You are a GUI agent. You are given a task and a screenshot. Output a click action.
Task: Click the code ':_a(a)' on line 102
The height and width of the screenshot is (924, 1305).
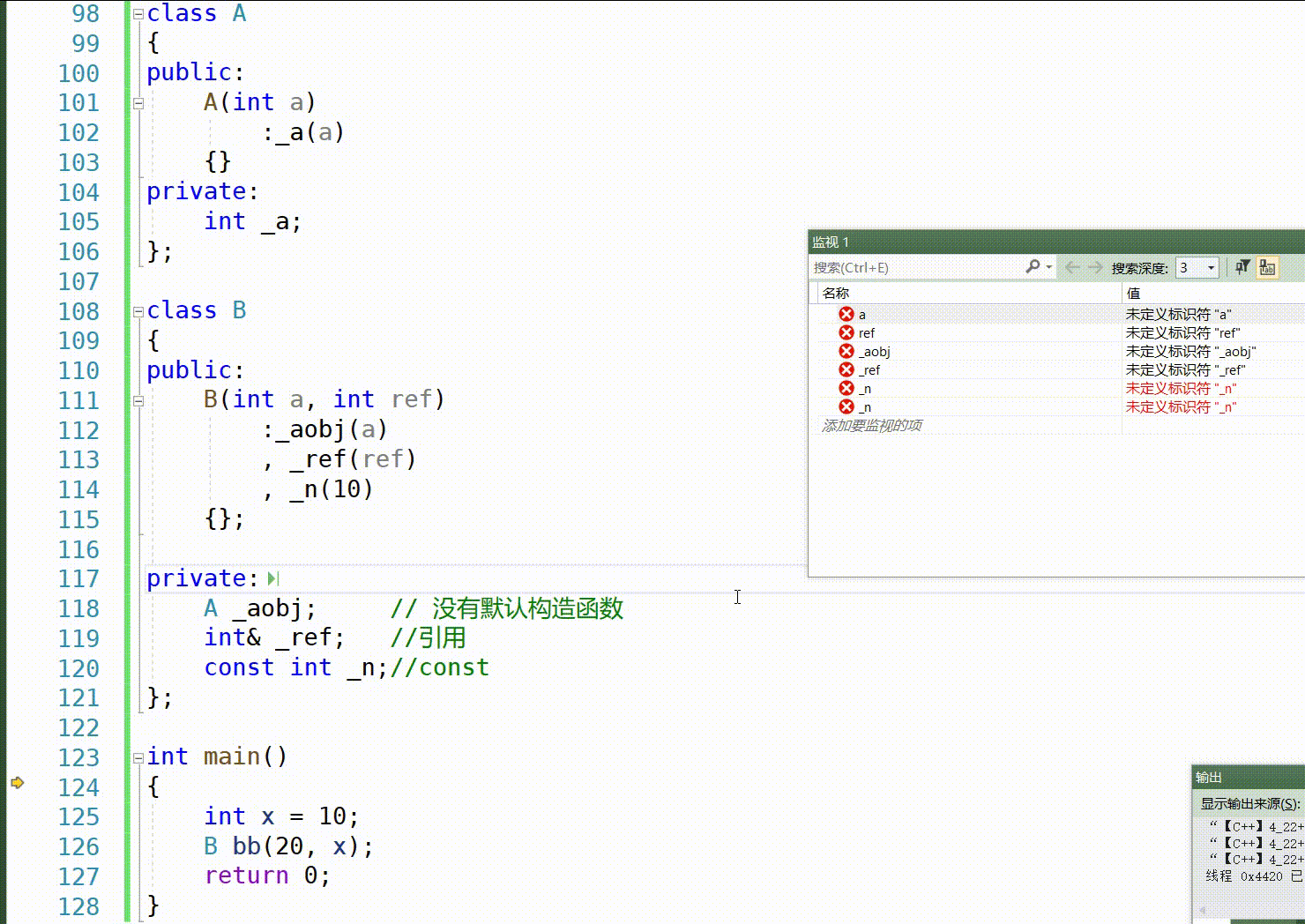pos(303,133)
